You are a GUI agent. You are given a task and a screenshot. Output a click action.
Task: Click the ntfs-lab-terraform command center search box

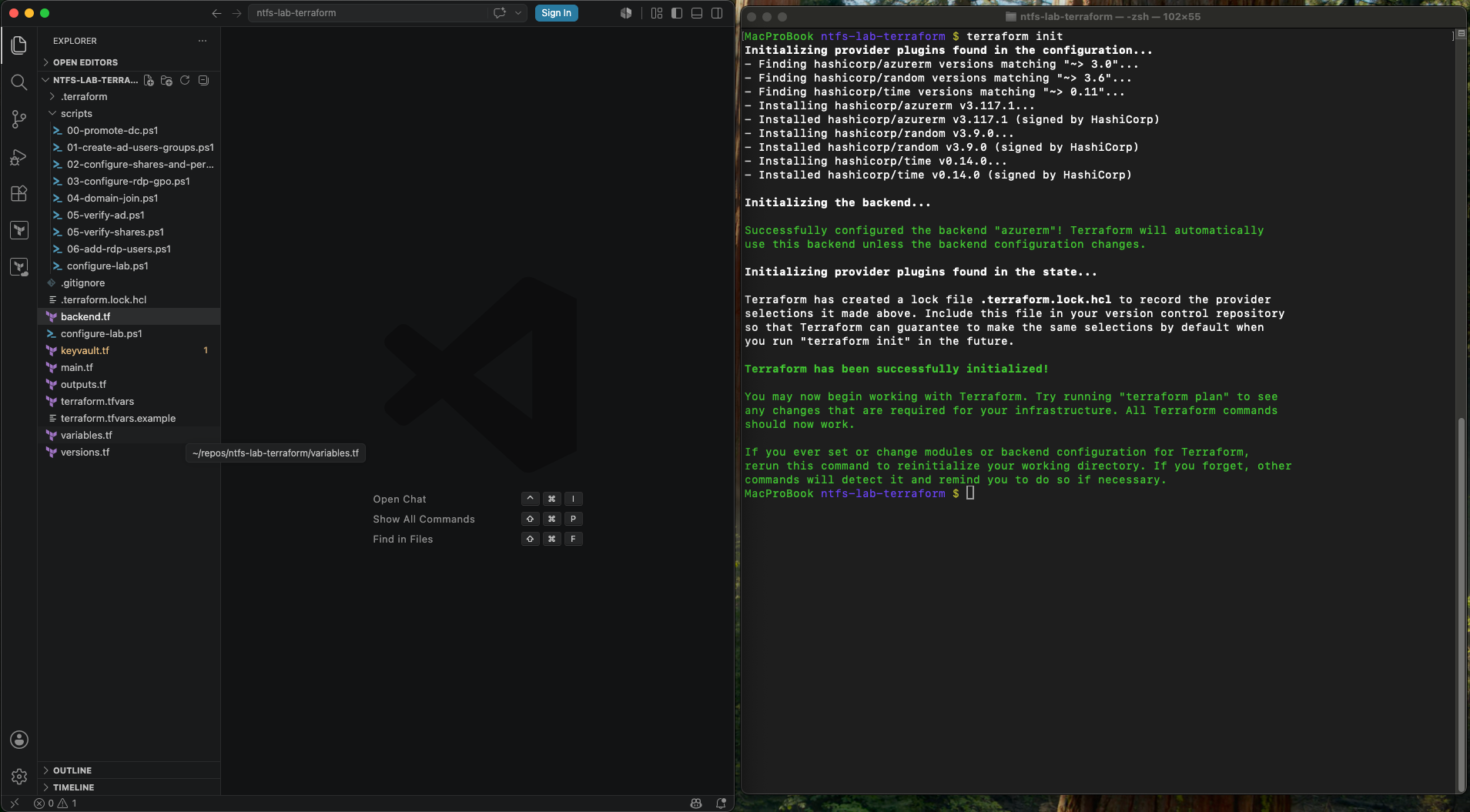pyautogui.click(x=368, y=13)
